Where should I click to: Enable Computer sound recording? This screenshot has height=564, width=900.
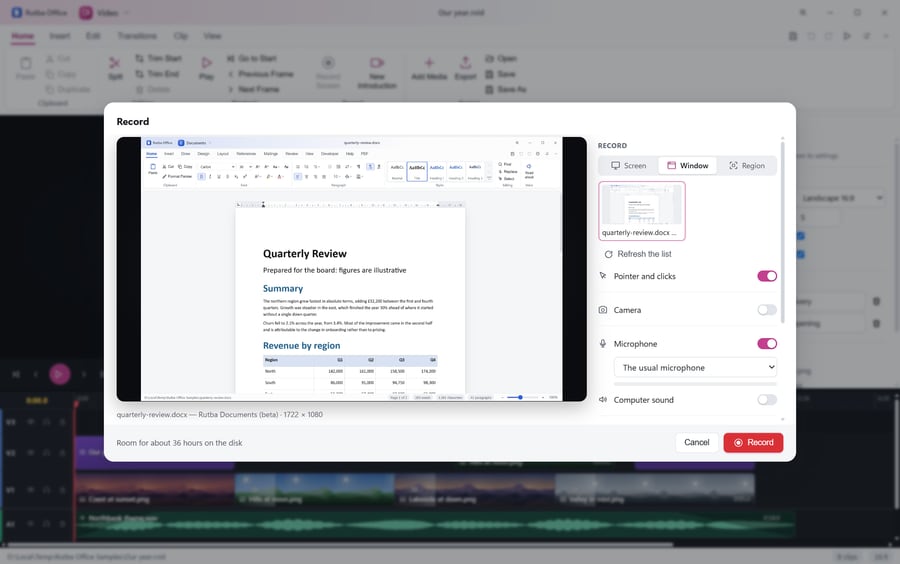click(767, 400)
